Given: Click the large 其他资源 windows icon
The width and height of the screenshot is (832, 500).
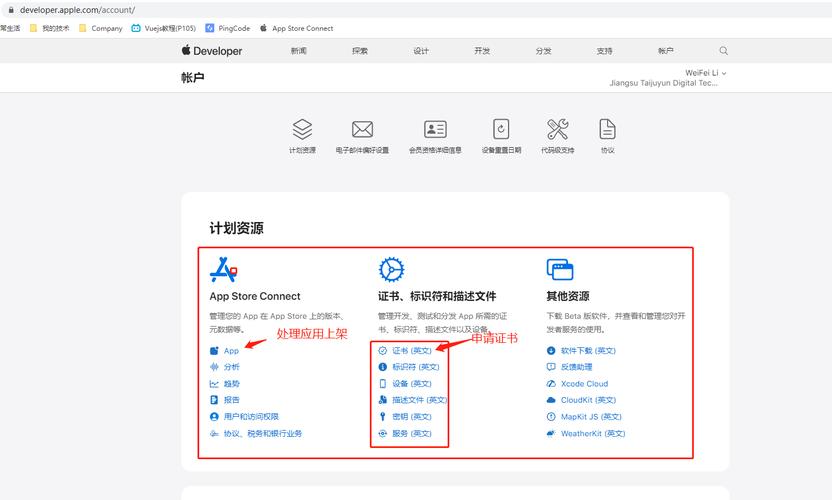Looking at the screenshot, I should pos(560,270).
